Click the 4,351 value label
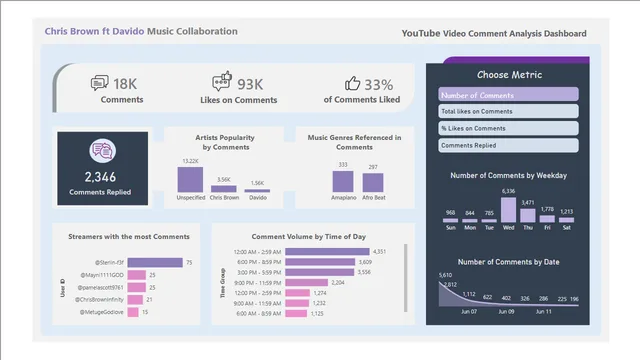 379,251
